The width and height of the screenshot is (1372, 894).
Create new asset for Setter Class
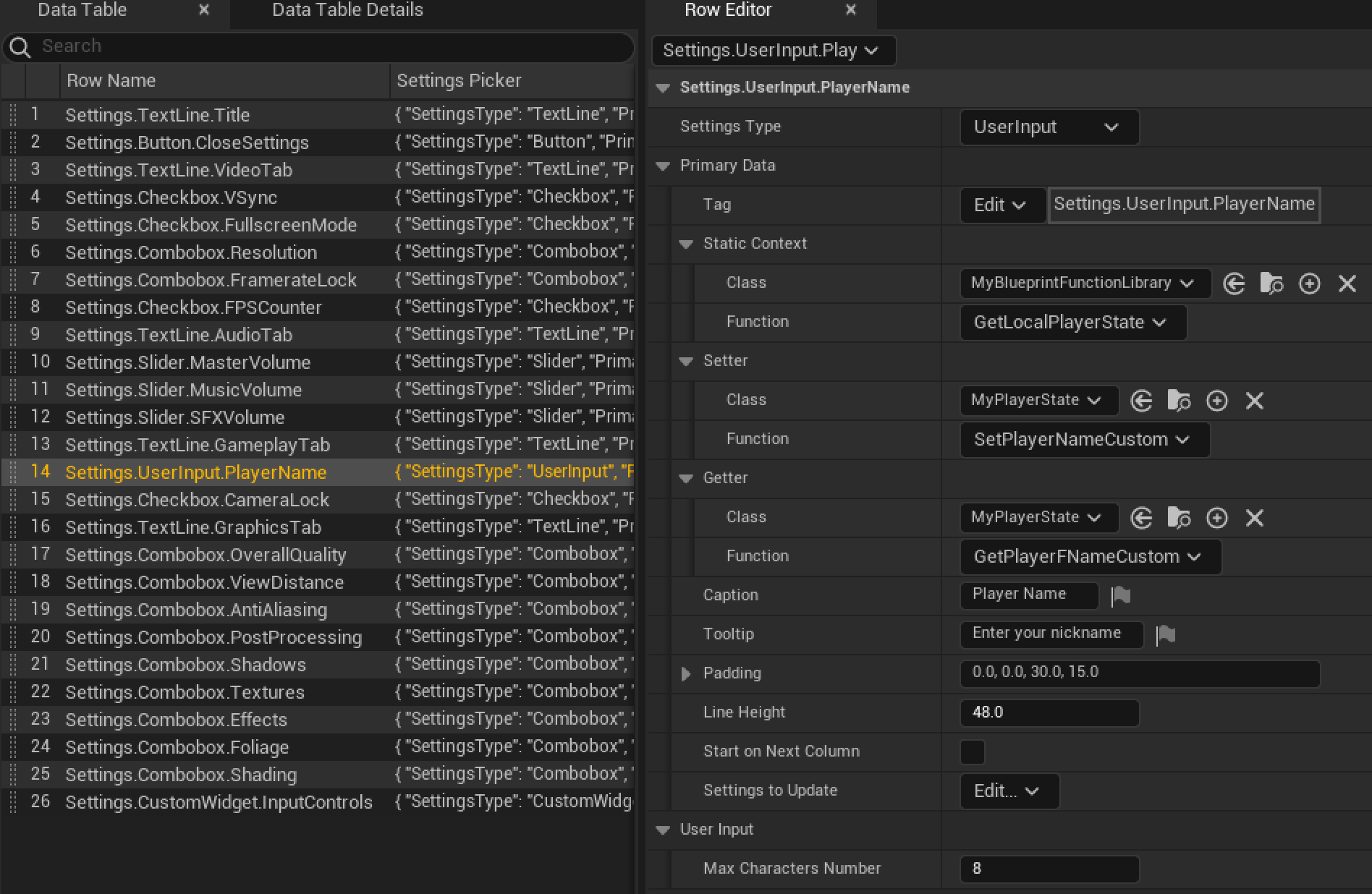pos(1217,400)
